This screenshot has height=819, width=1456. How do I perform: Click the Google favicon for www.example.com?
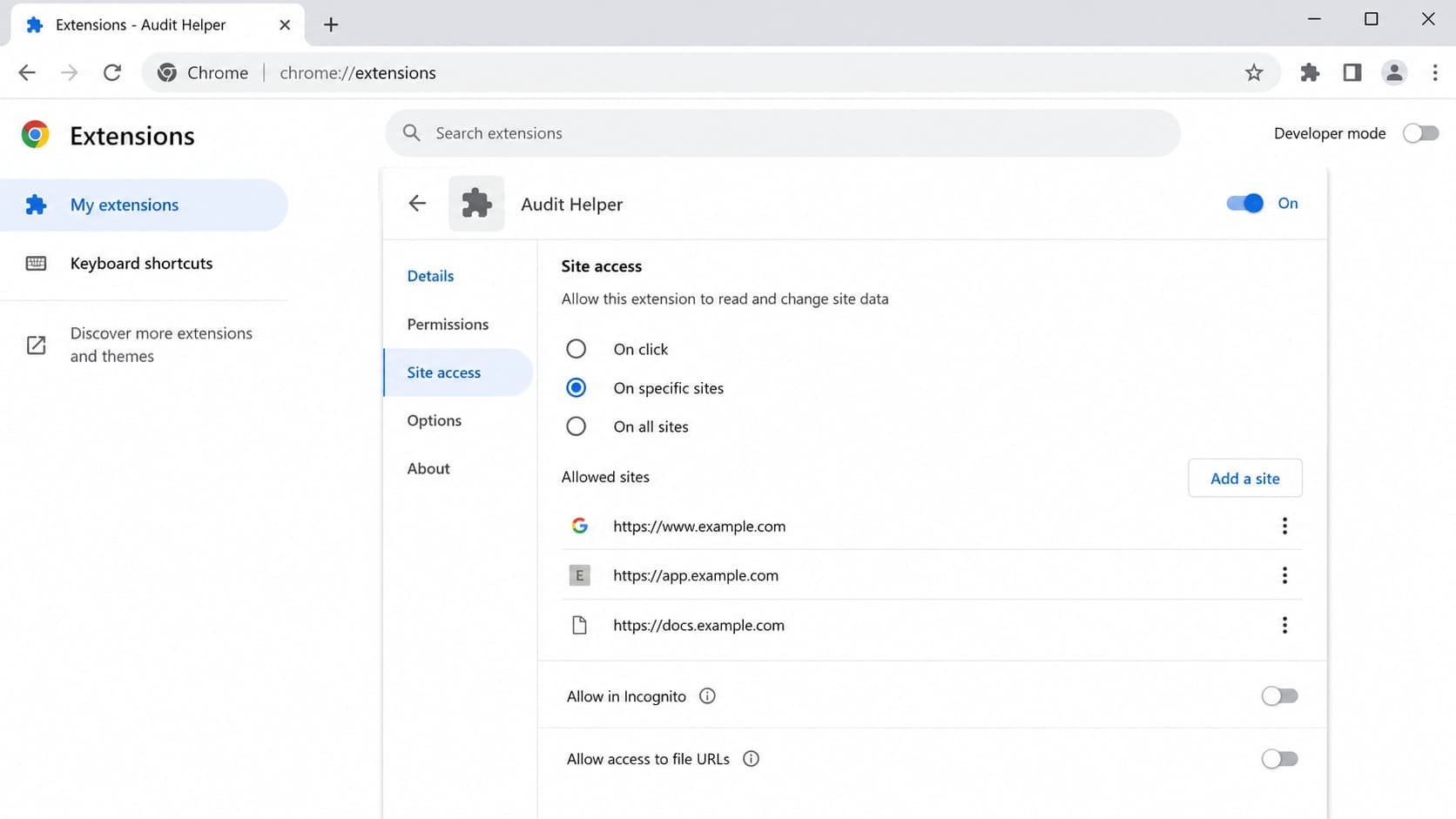click(x=579, y=526)
